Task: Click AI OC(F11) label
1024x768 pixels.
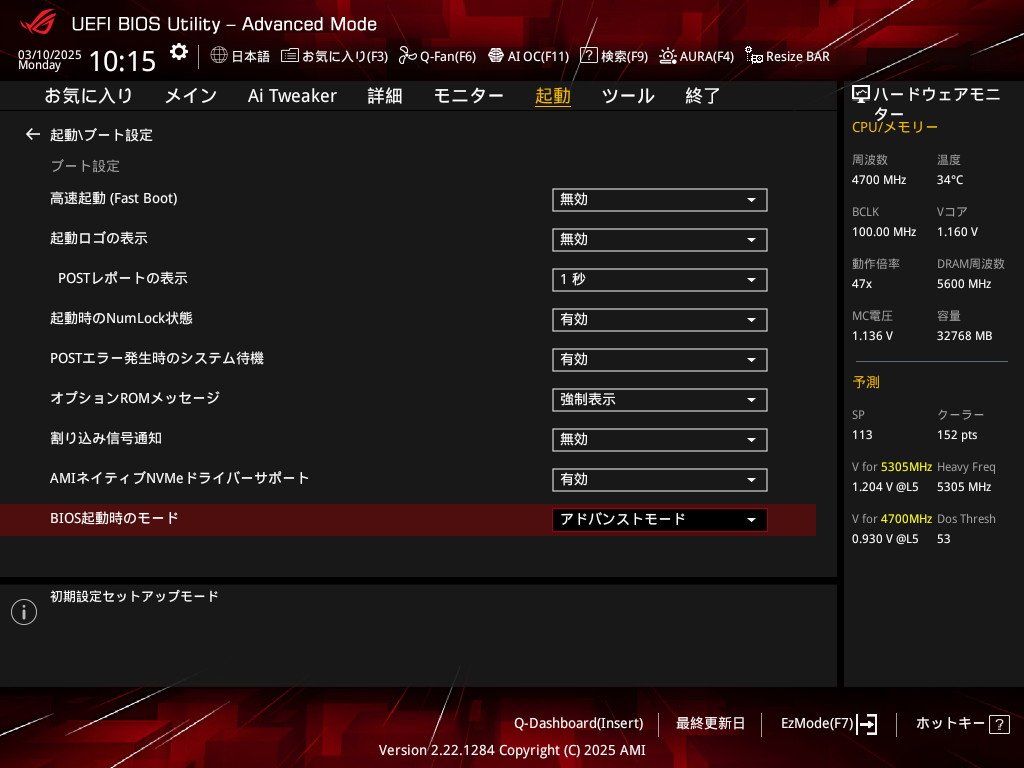Action: (538, 56)
